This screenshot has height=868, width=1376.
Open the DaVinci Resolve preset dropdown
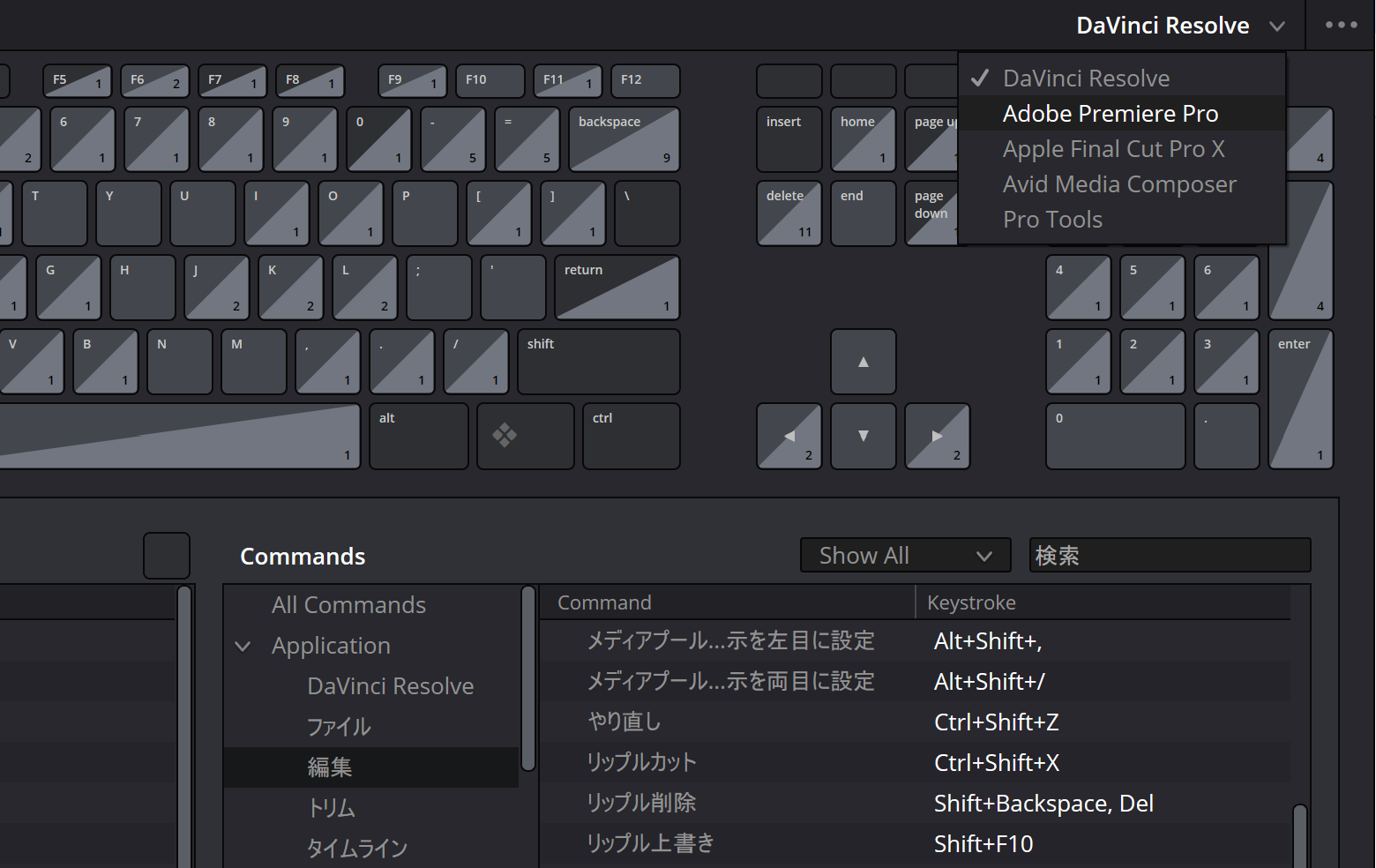coord(1180,26)
